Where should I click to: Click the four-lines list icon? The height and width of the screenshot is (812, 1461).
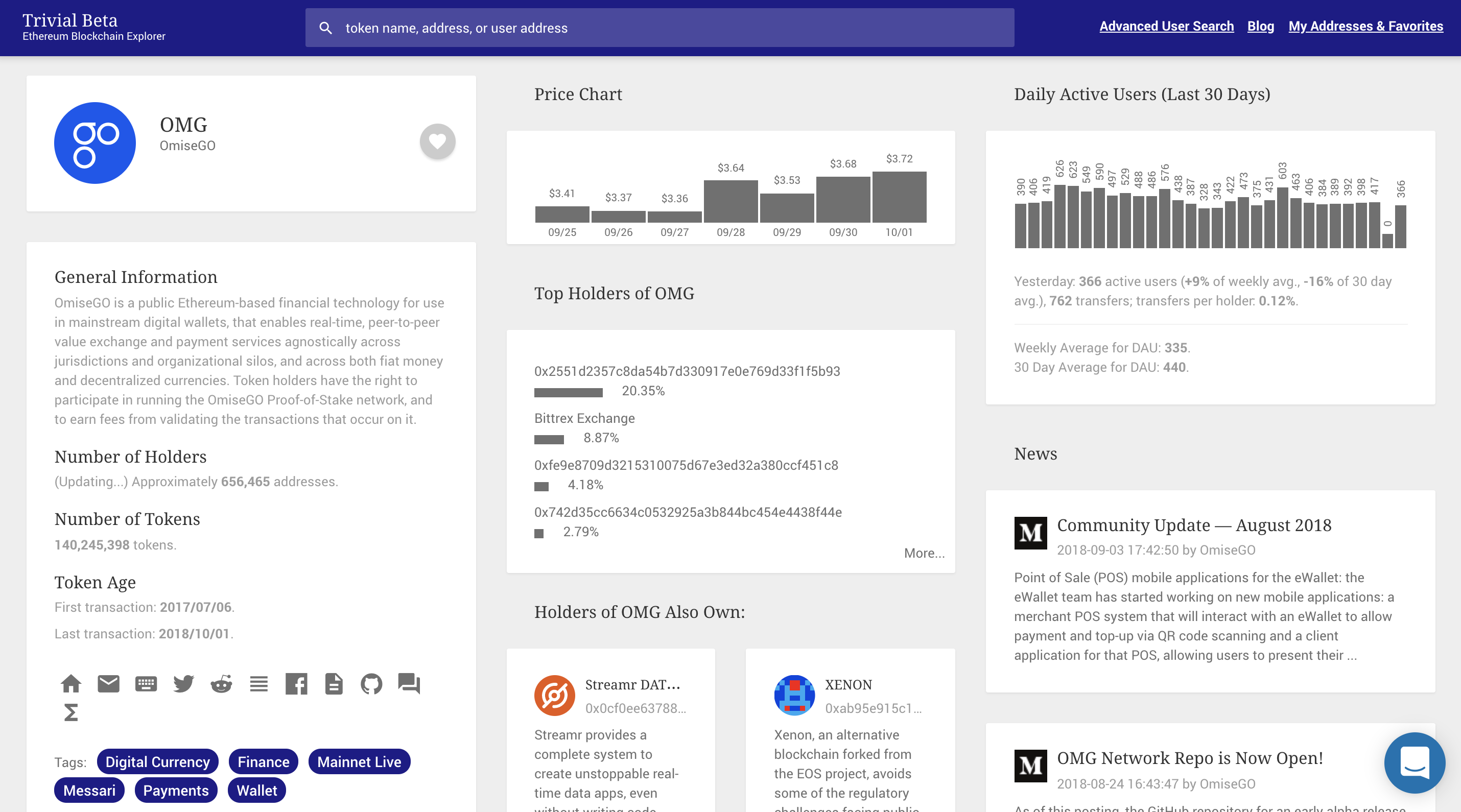point(258,684)
